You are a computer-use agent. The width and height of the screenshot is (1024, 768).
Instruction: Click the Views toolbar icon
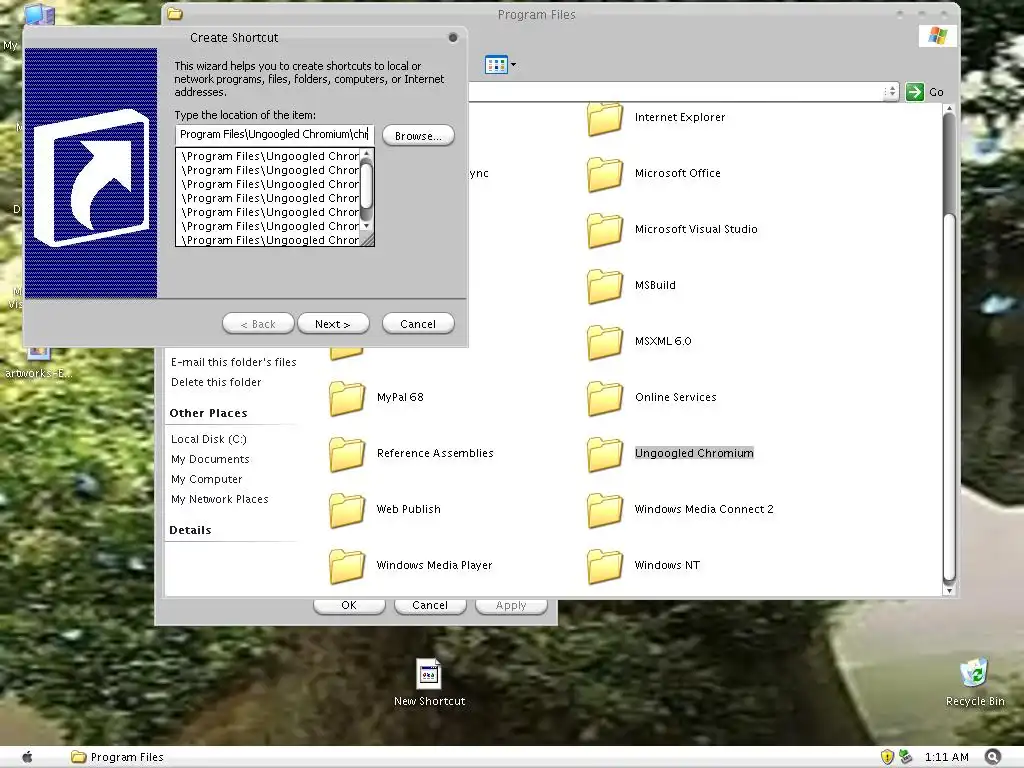coord(496,65)
